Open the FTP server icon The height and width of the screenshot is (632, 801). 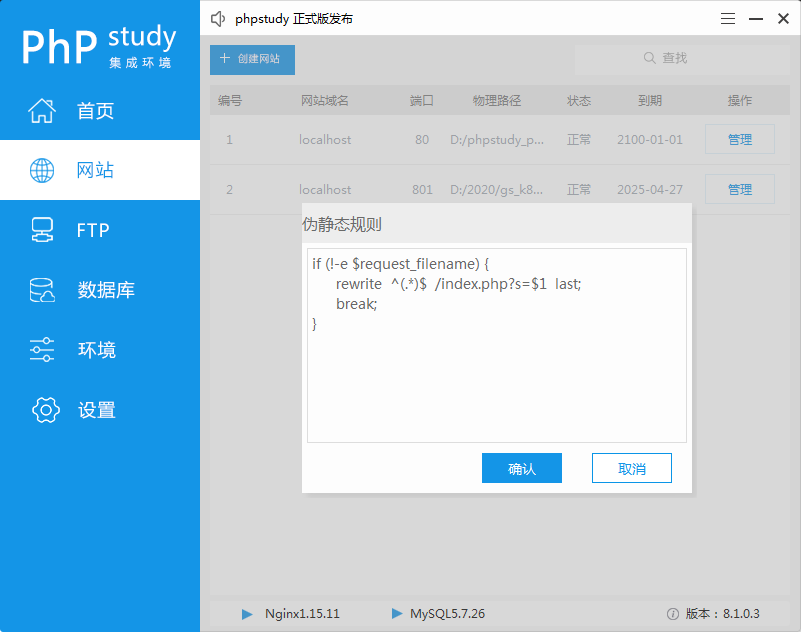(42, 230)
